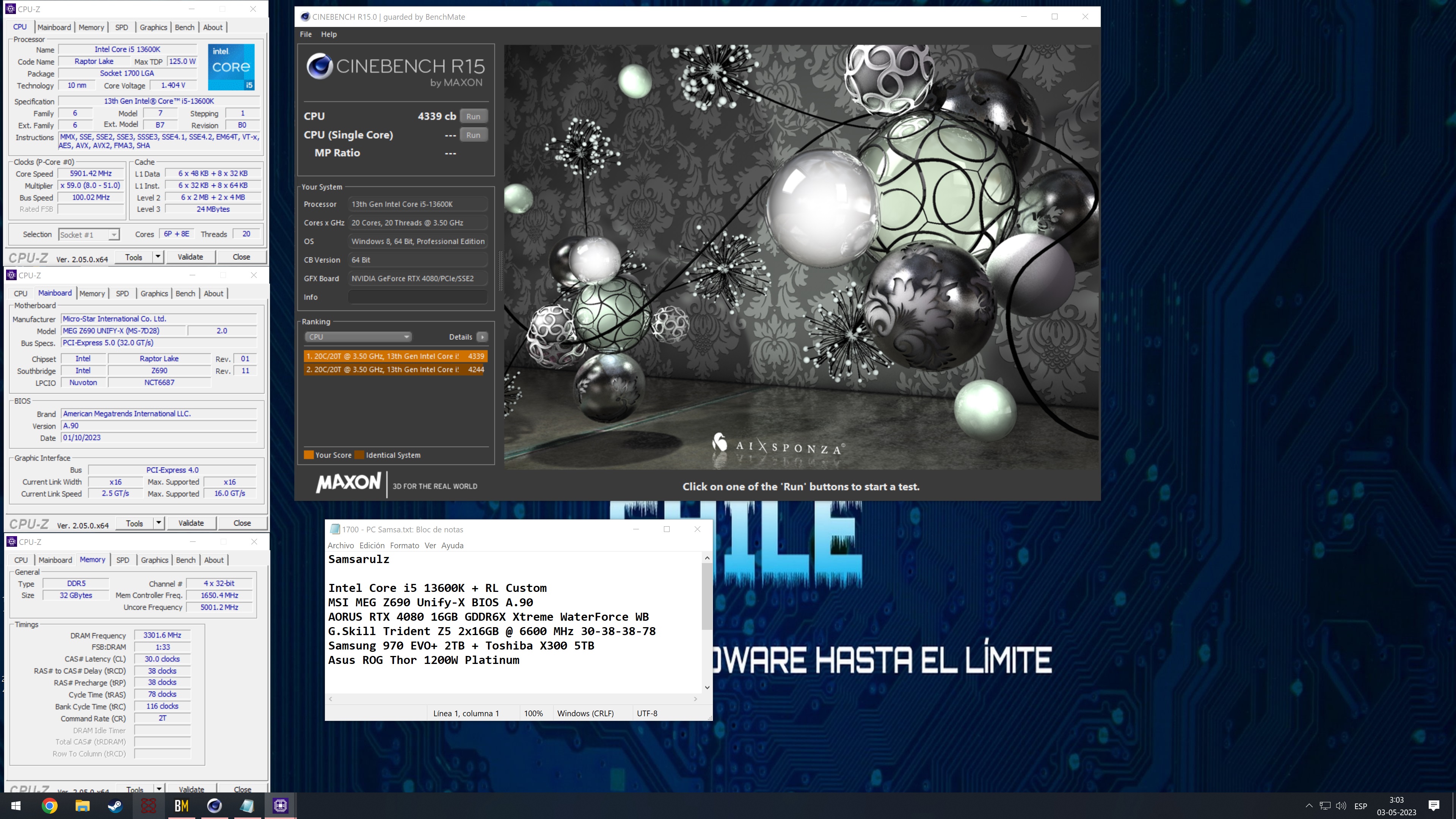Open Notepad Archivo menu

[341, 546]
